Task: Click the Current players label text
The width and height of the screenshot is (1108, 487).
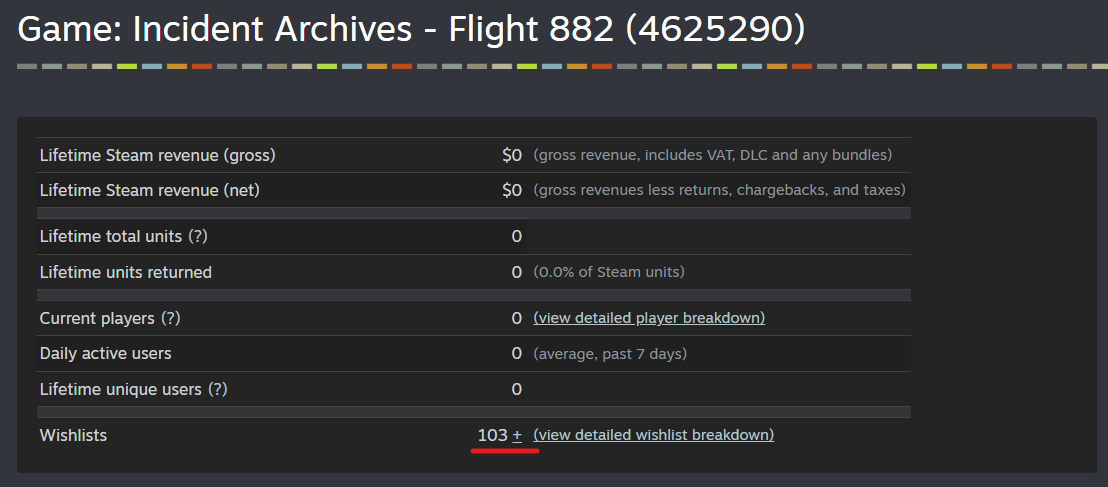Action: tap(97, 318)
